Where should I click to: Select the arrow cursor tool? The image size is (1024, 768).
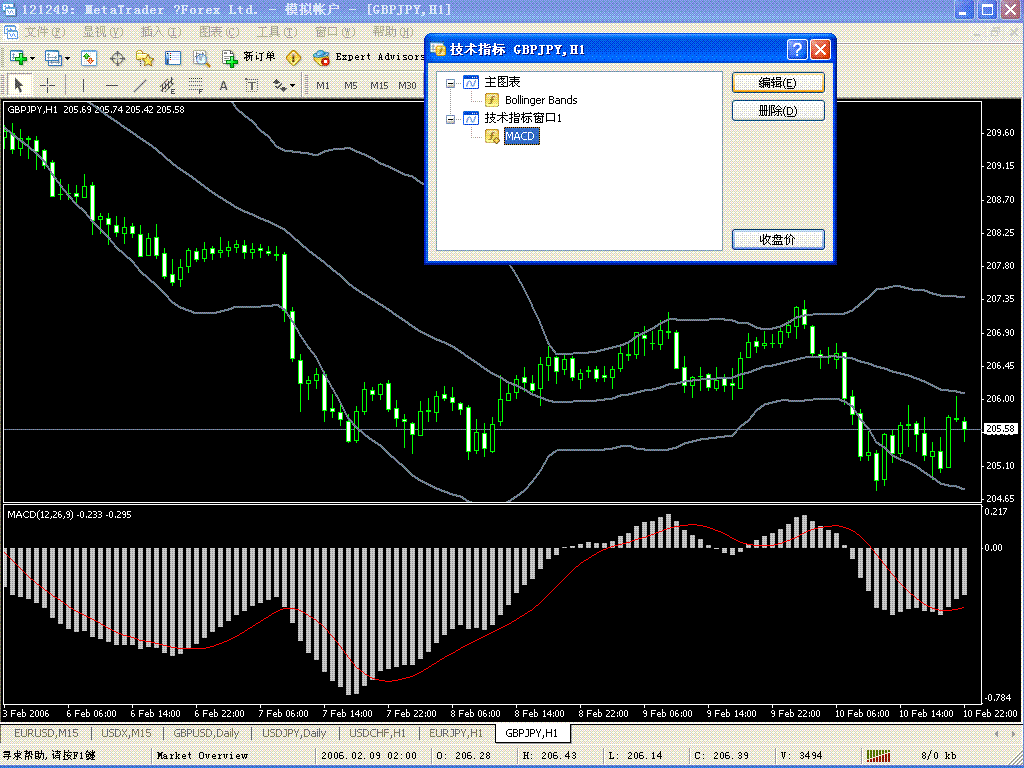click(x=18, y=86)
